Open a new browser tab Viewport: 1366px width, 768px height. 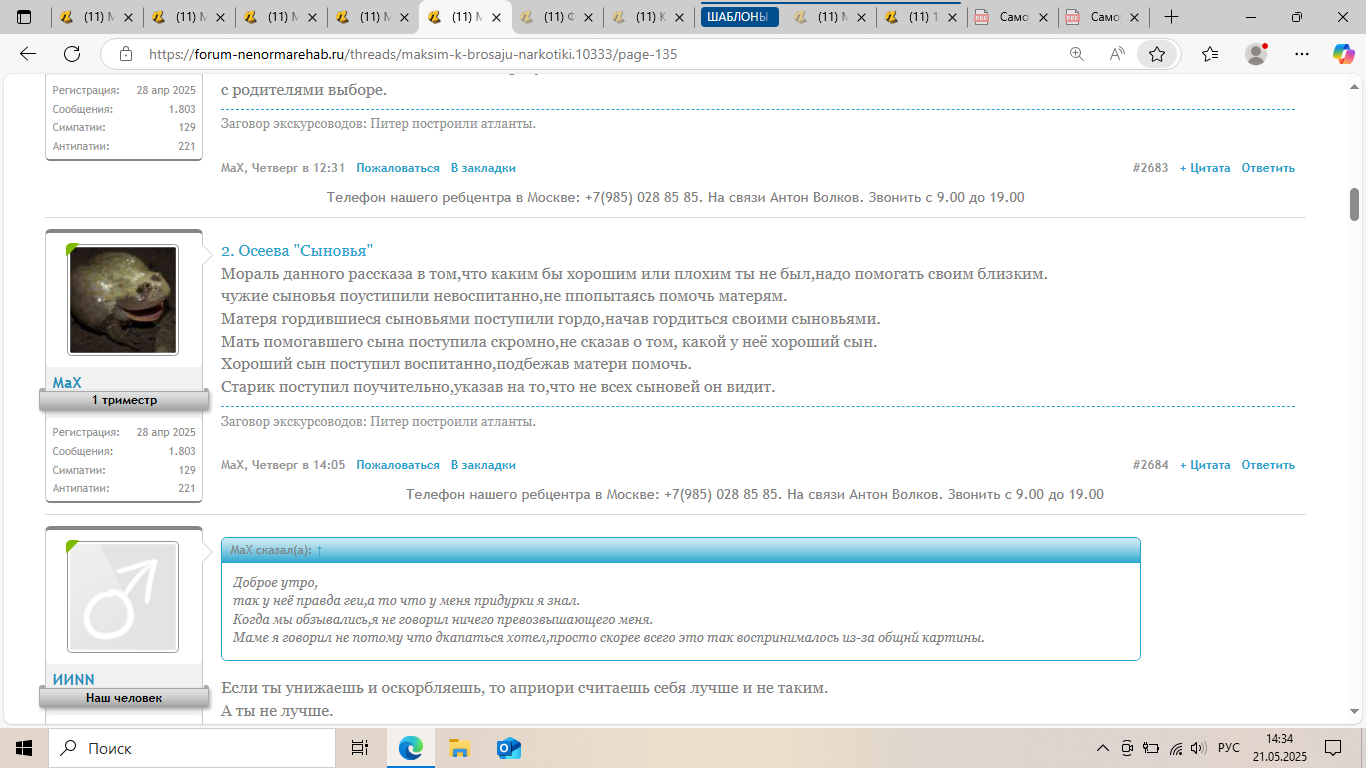click(x=1171, y=17)
